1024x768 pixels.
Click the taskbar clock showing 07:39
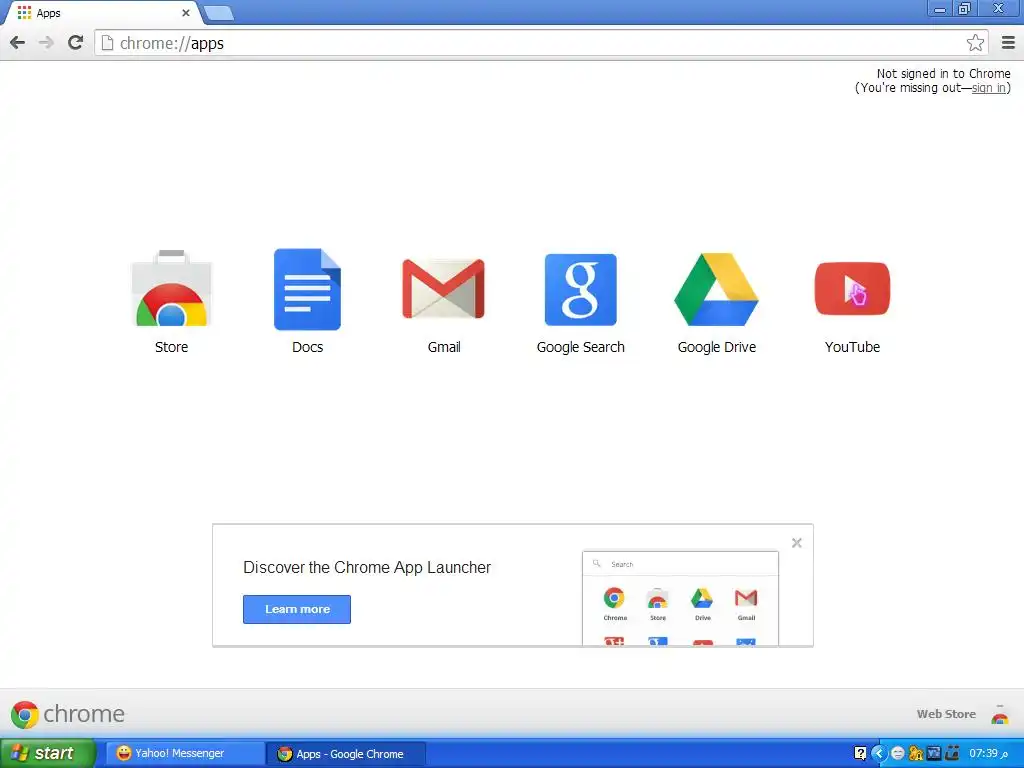[988, 754]
